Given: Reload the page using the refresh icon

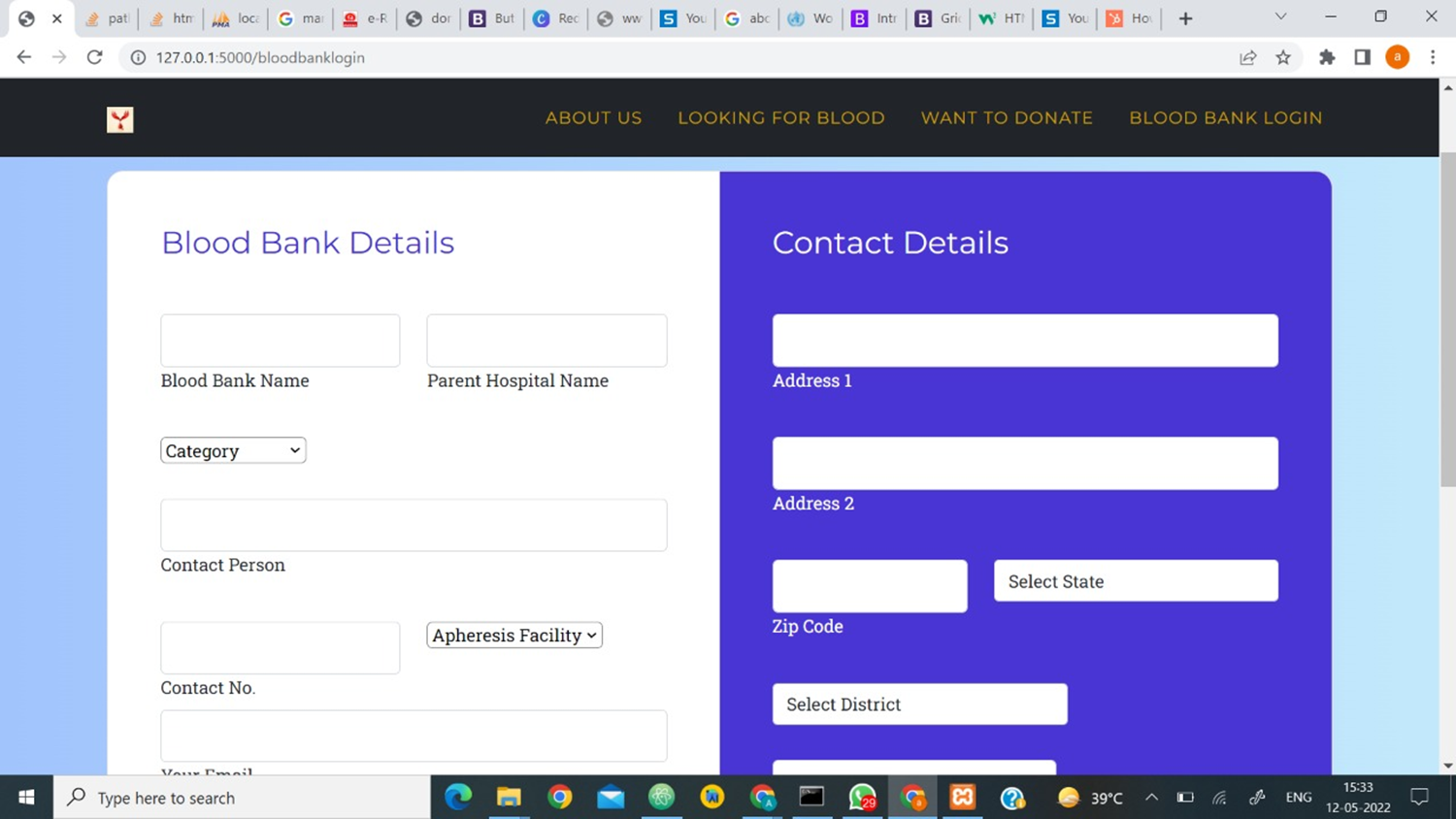Looking at the screenshot, I should tap(94, 57).
